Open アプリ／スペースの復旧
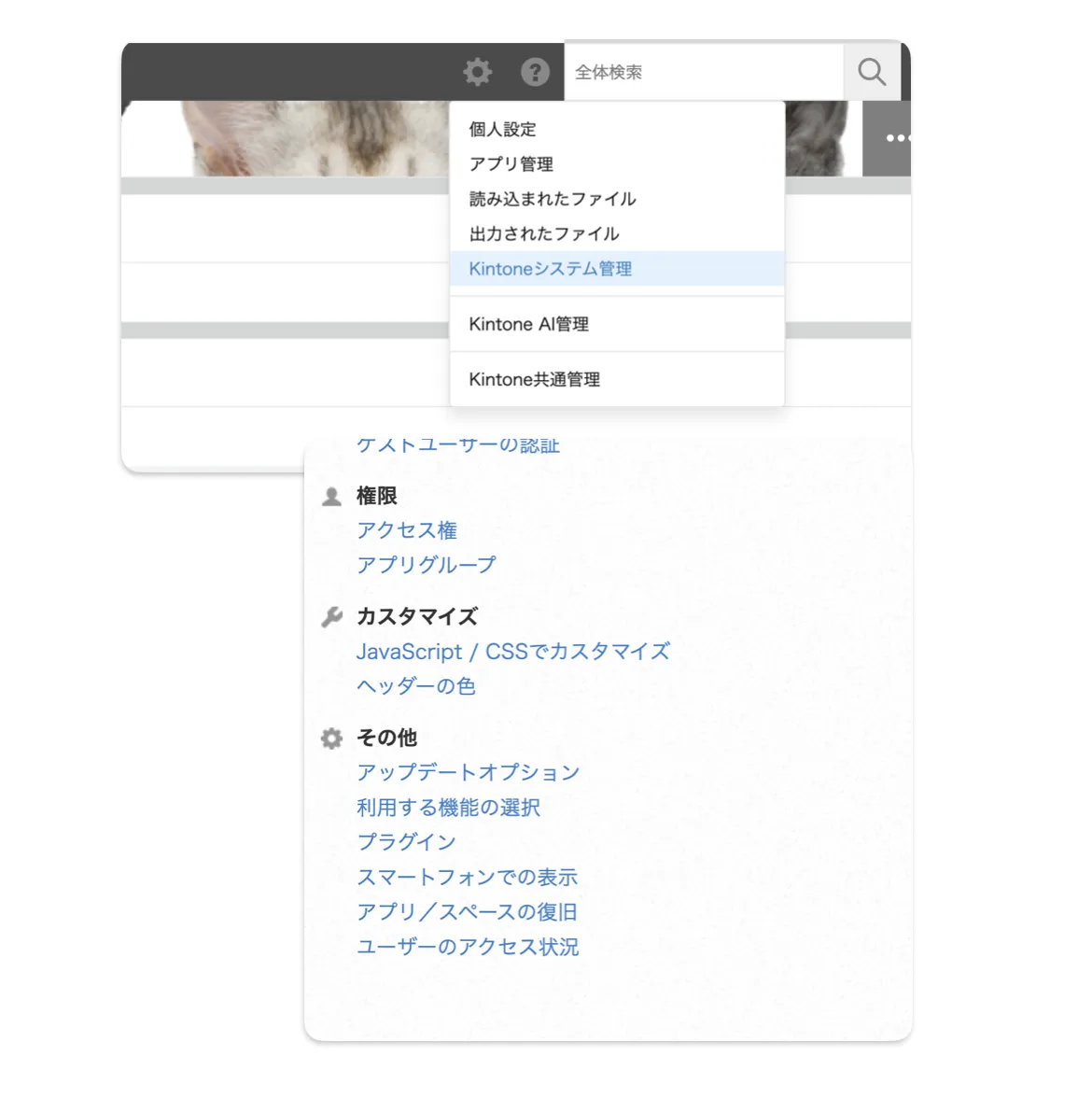 (x=467, y=911)
